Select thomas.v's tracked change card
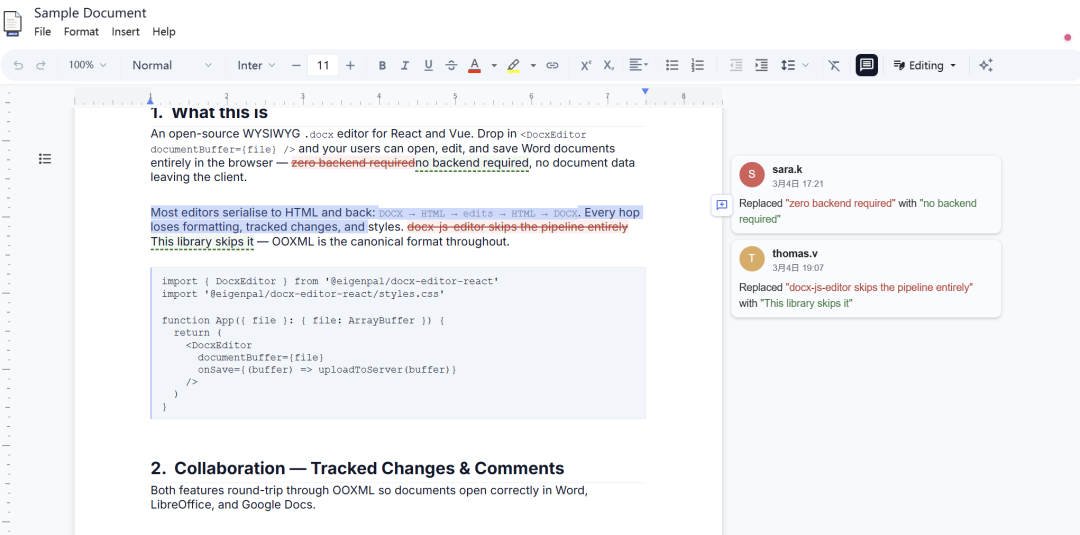Image resolution: width=1080 pixels, height=535 pixels. click(866, 279)
